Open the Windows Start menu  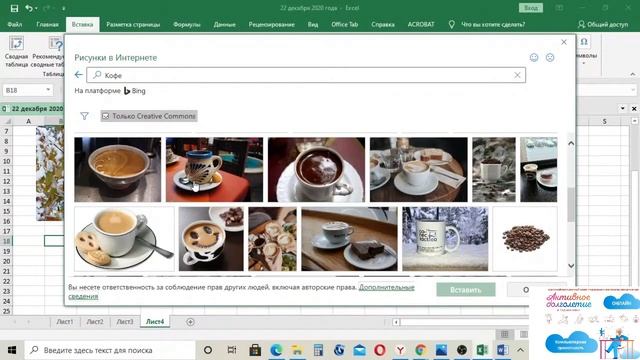click(x=12, y=350)
